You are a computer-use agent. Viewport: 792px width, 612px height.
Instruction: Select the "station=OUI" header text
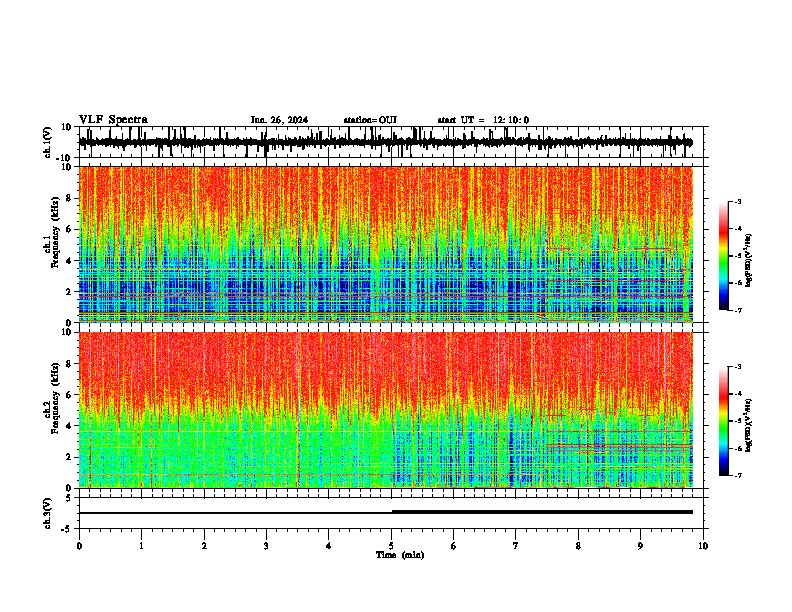[370, 120]
